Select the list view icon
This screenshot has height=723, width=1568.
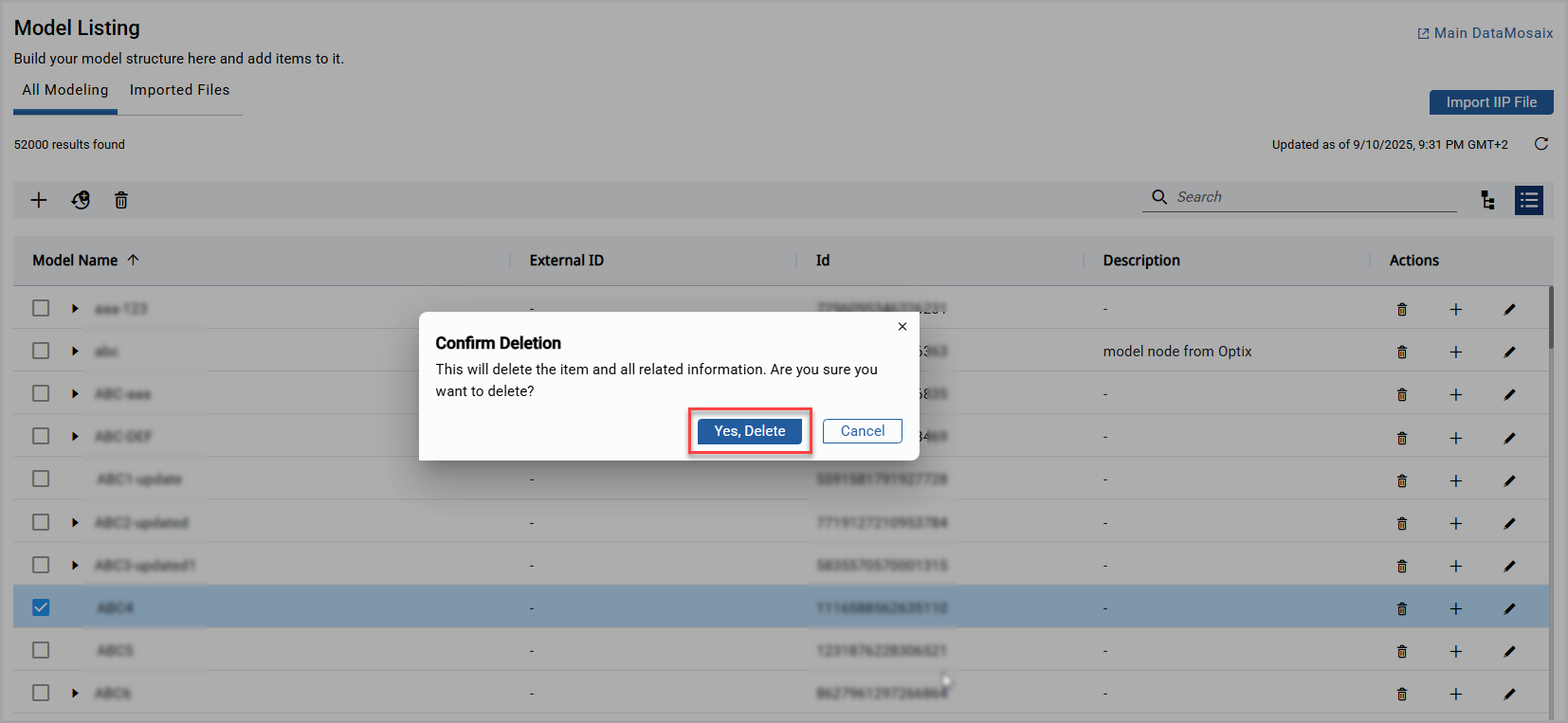tap(1528, 200)
